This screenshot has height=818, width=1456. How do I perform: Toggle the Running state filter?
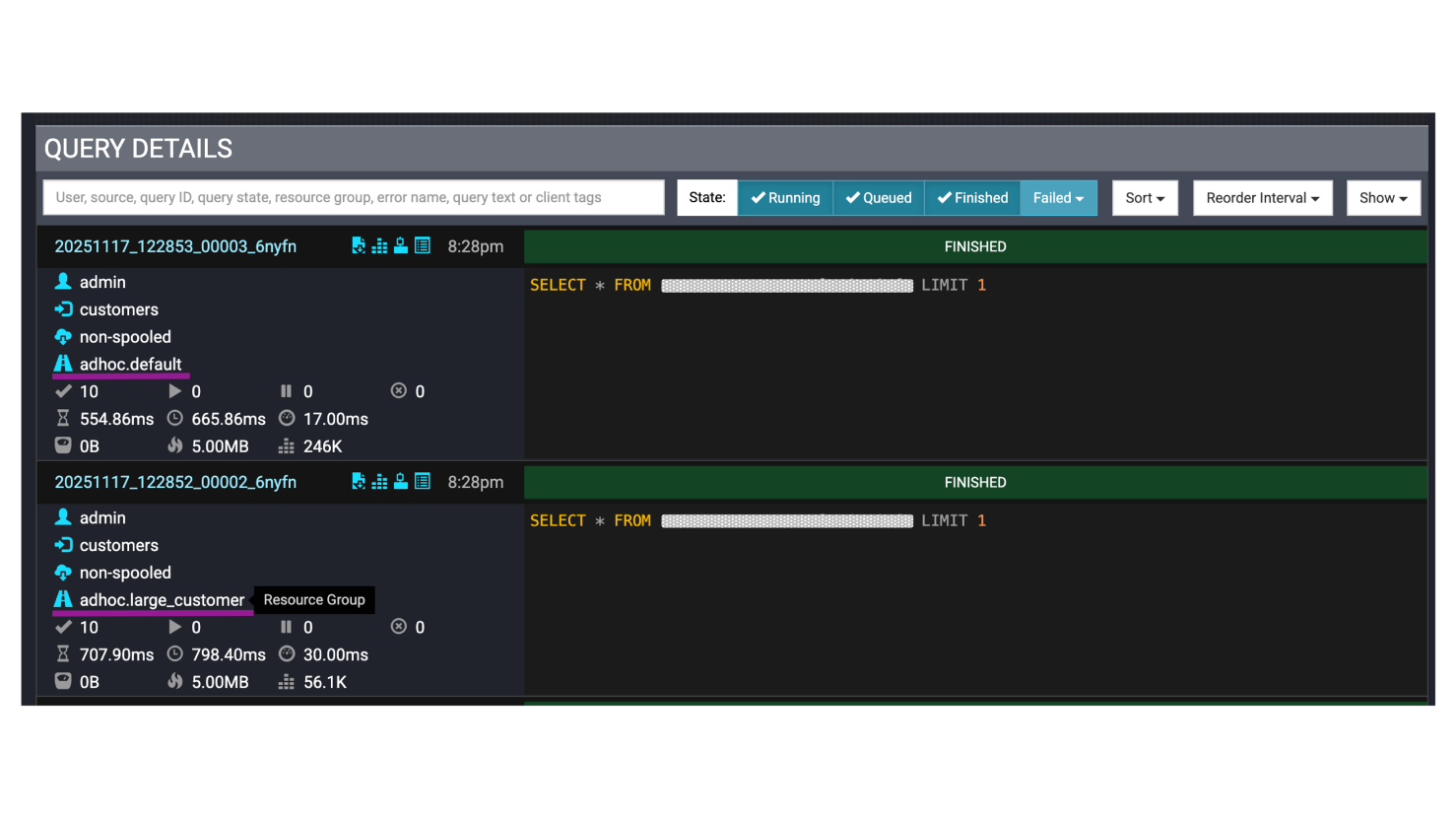tap(785, 198)
